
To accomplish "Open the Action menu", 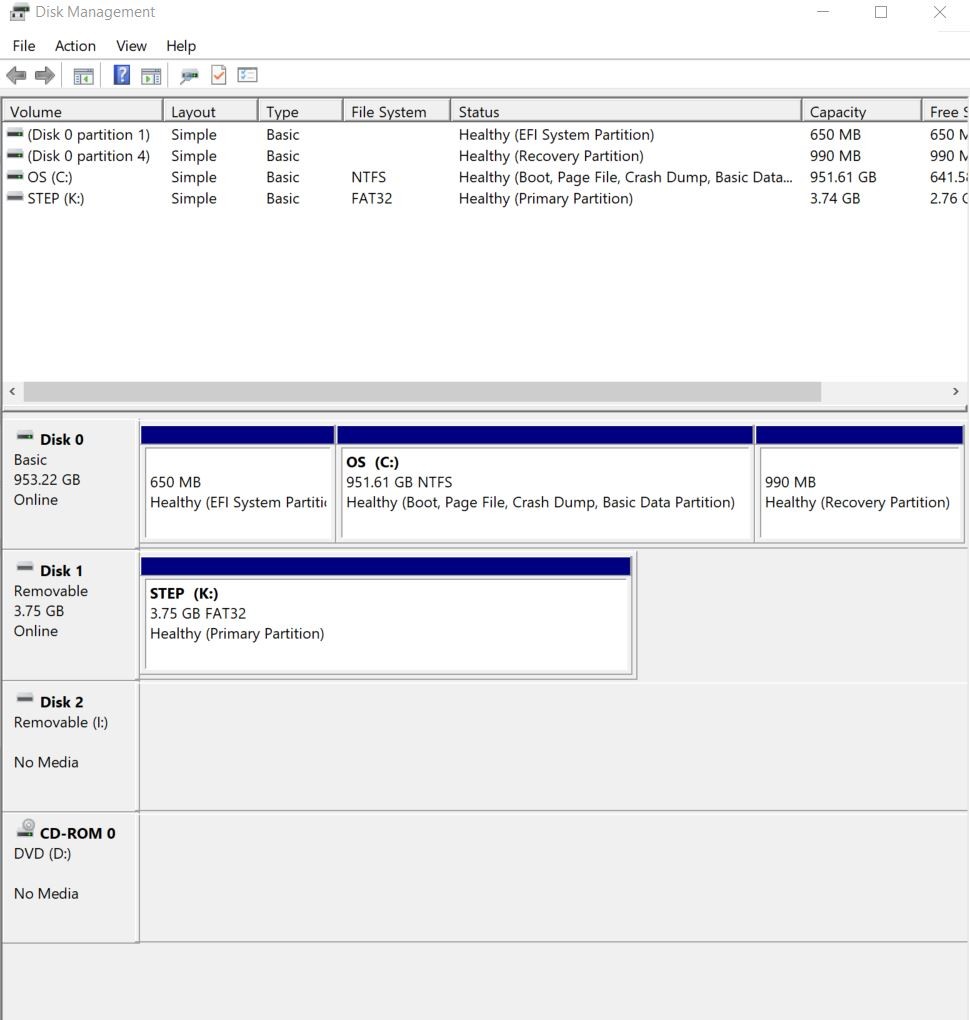I will coord(75,46).
